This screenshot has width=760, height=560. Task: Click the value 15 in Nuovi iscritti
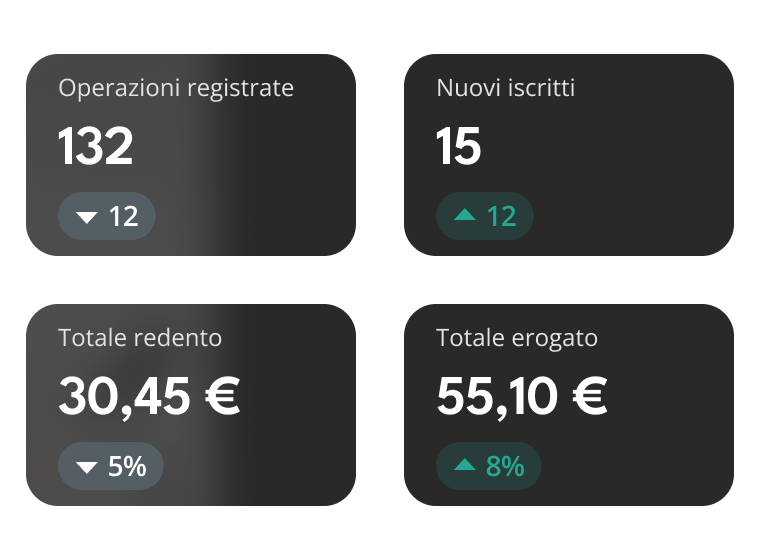[x=459, y=147]
